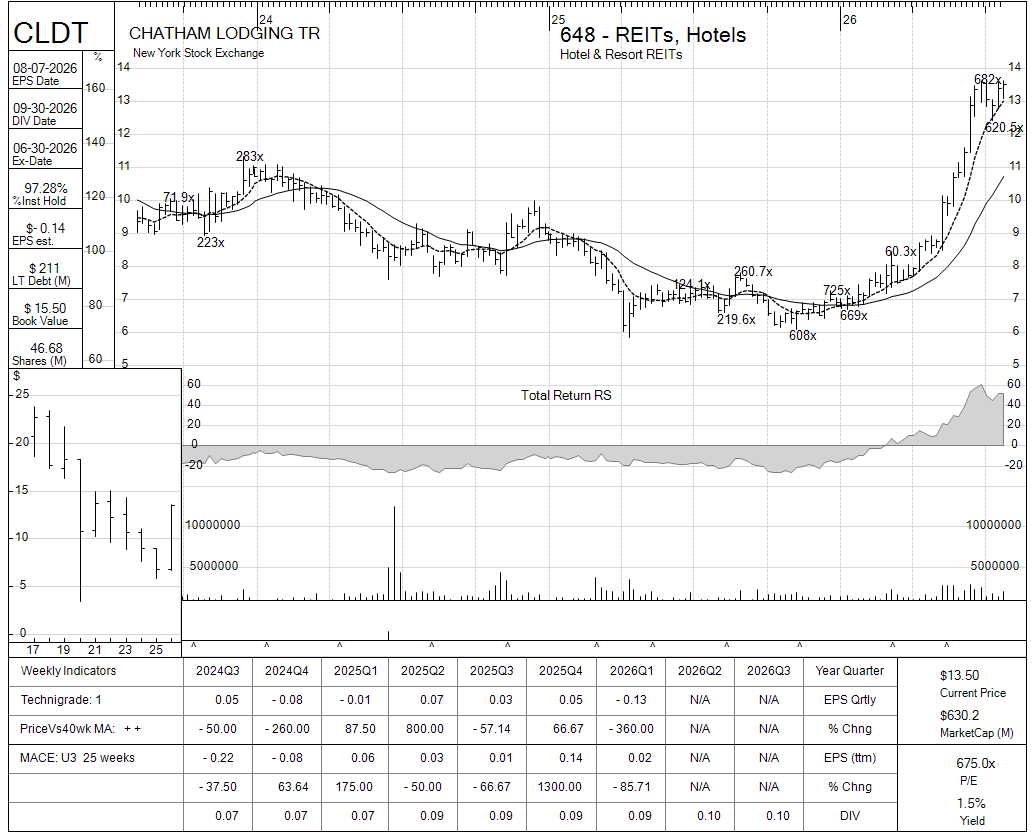1032x840 pixels.
Task: Click the CLDT ticker symbol
Action: 51,32
